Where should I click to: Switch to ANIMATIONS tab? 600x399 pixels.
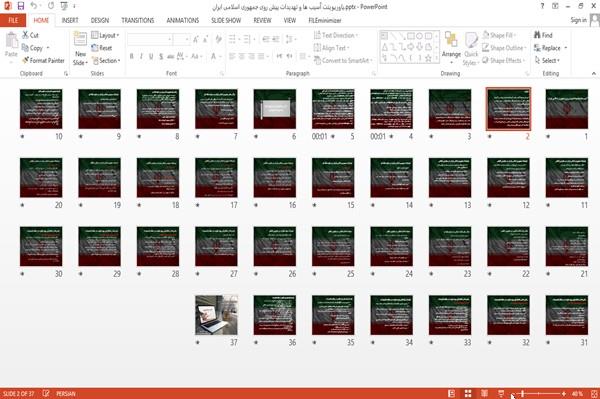[183, 20]
